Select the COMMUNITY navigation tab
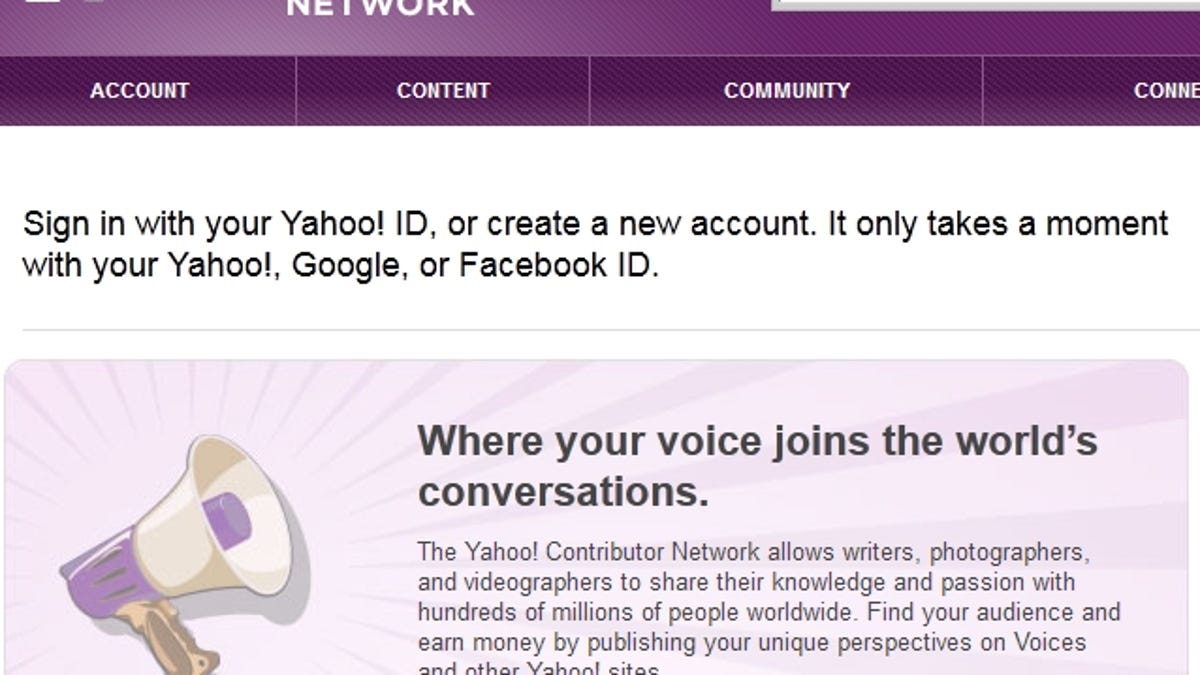1200x675 pixels. [x=786, y=91]
